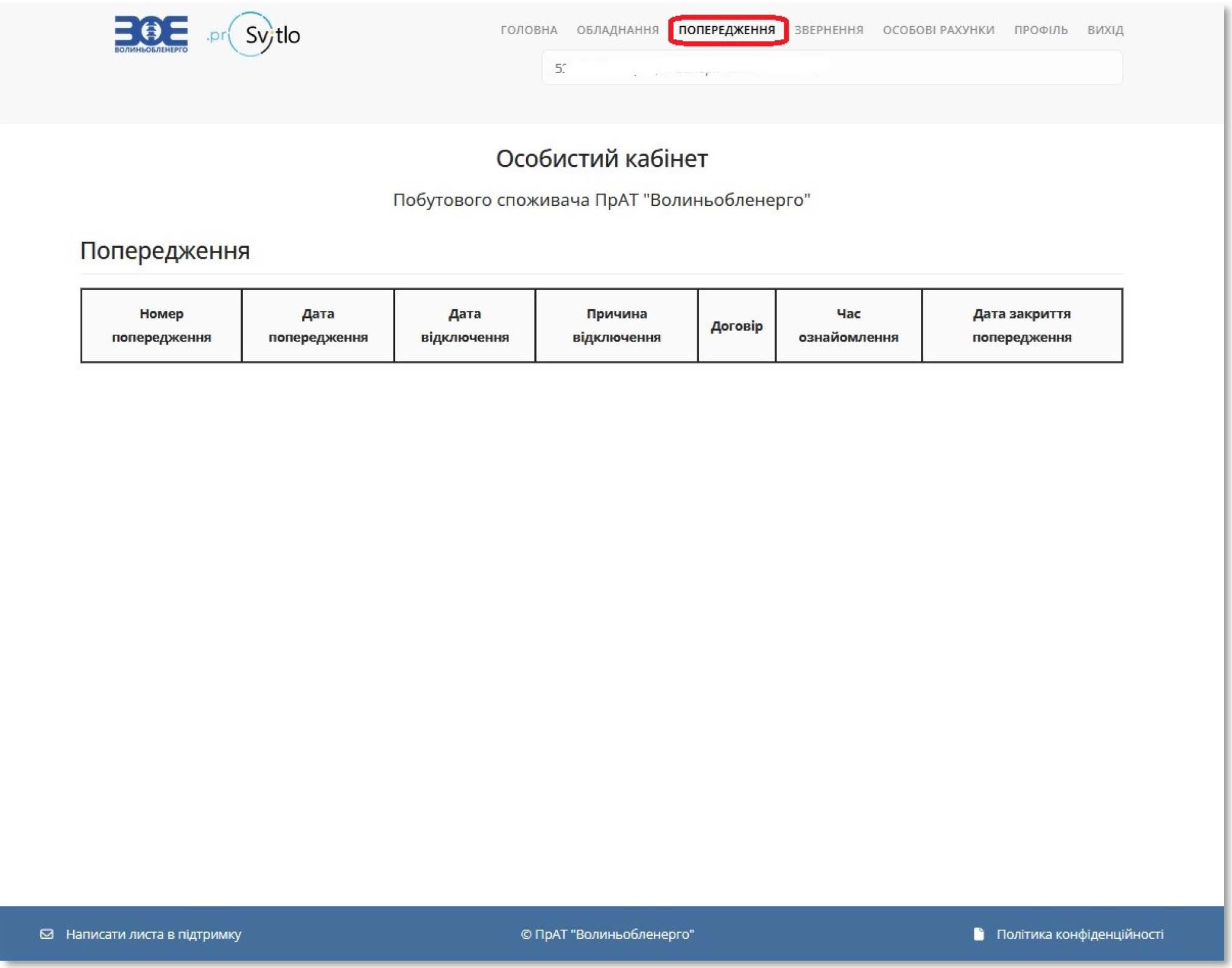Open Написати листа в підтримку link
1232x968 pixels.
pos(153,934)
